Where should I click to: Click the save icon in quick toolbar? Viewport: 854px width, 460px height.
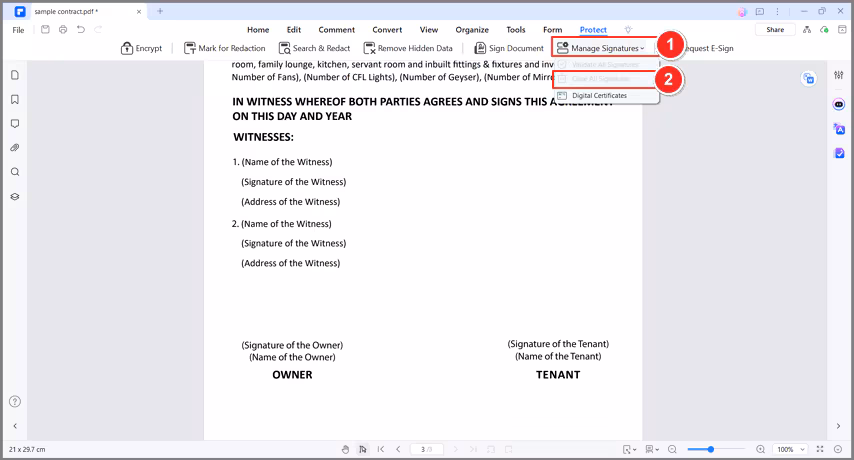pos(45,29)
